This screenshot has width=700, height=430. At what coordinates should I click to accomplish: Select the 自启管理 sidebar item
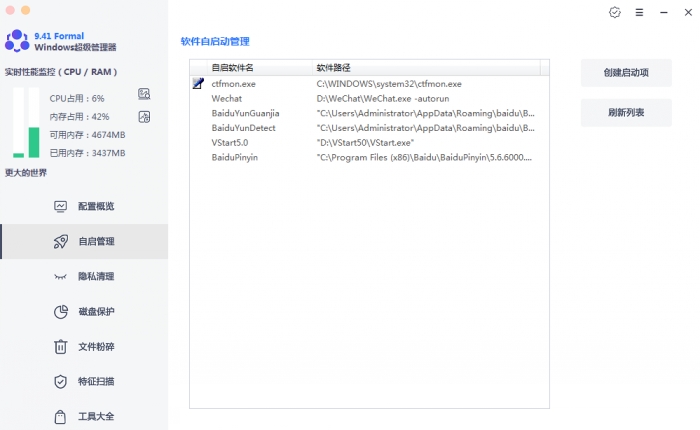click(x=84, y=242)
